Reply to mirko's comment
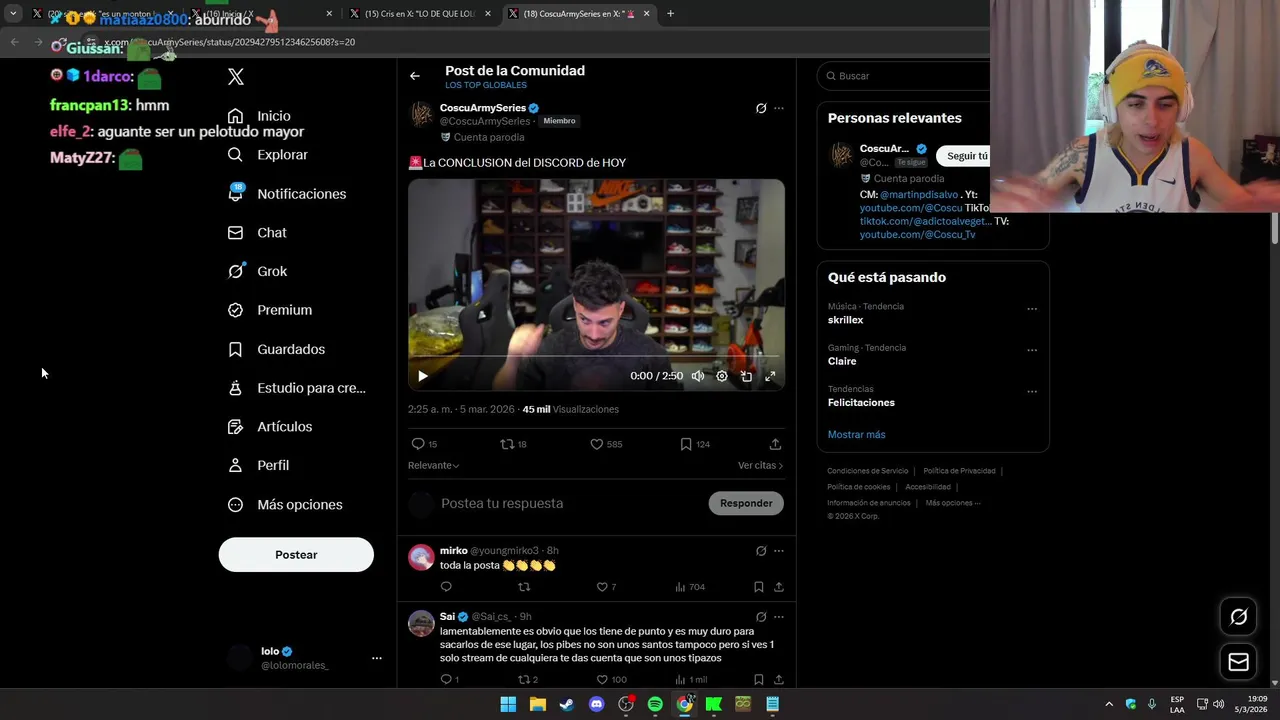 pos(446,587)
